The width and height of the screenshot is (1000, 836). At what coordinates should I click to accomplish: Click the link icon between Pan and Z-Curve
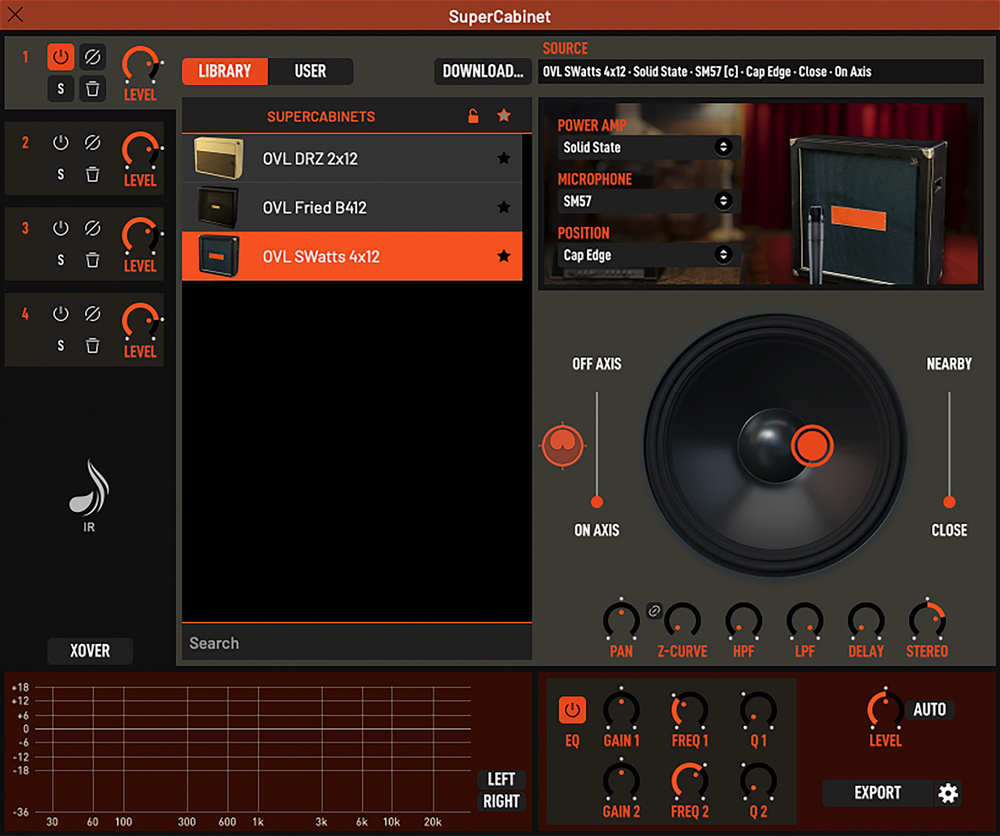(653, 611)
